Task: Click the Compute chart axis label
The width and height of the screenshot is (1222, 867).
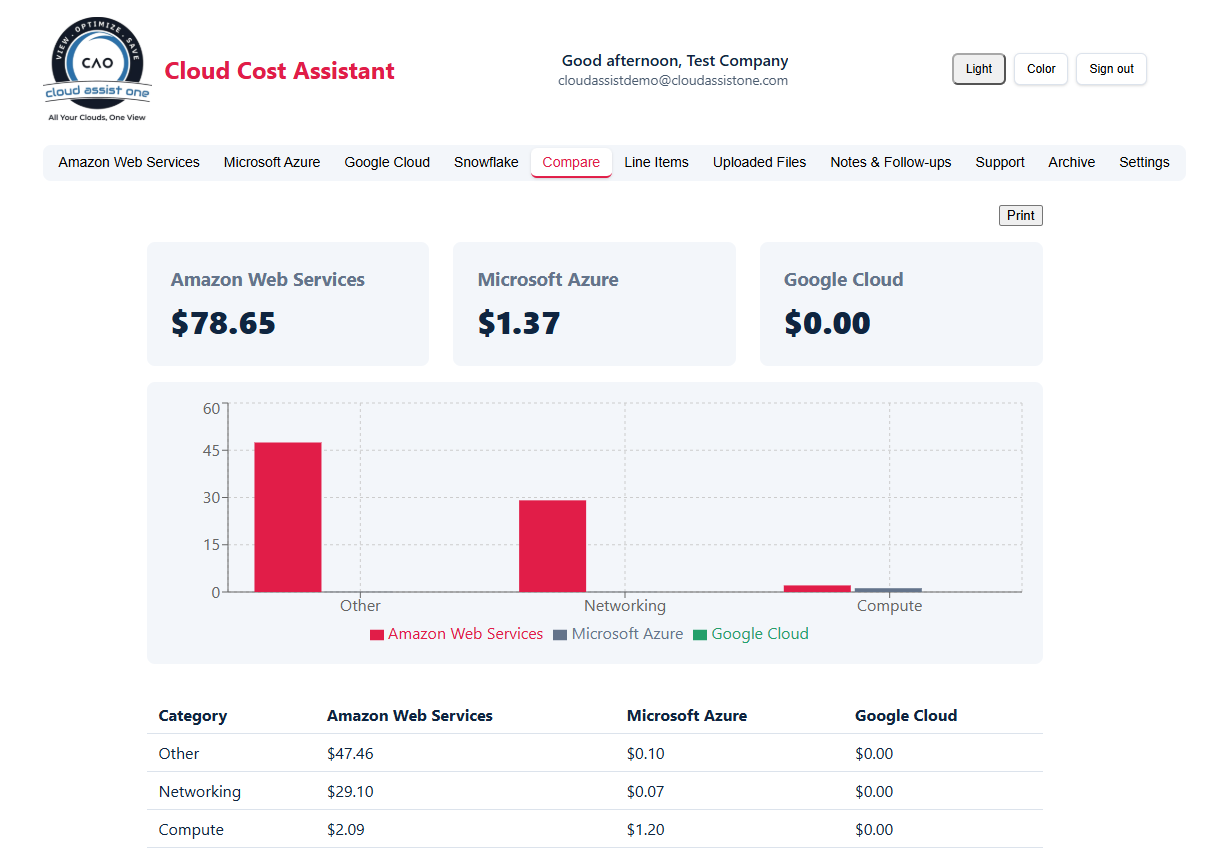Action: (890, 606)
